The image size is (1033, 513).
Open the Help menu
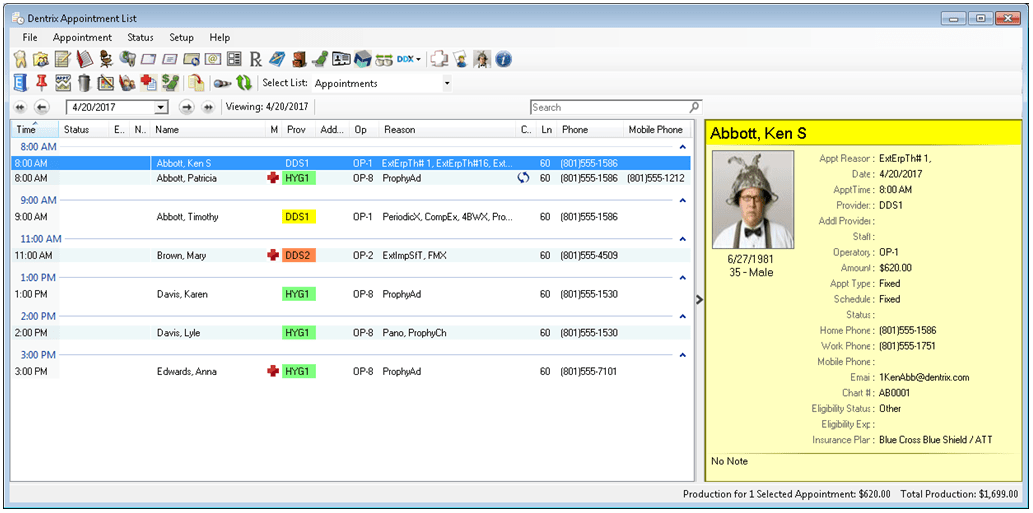(x=219, y=38)
